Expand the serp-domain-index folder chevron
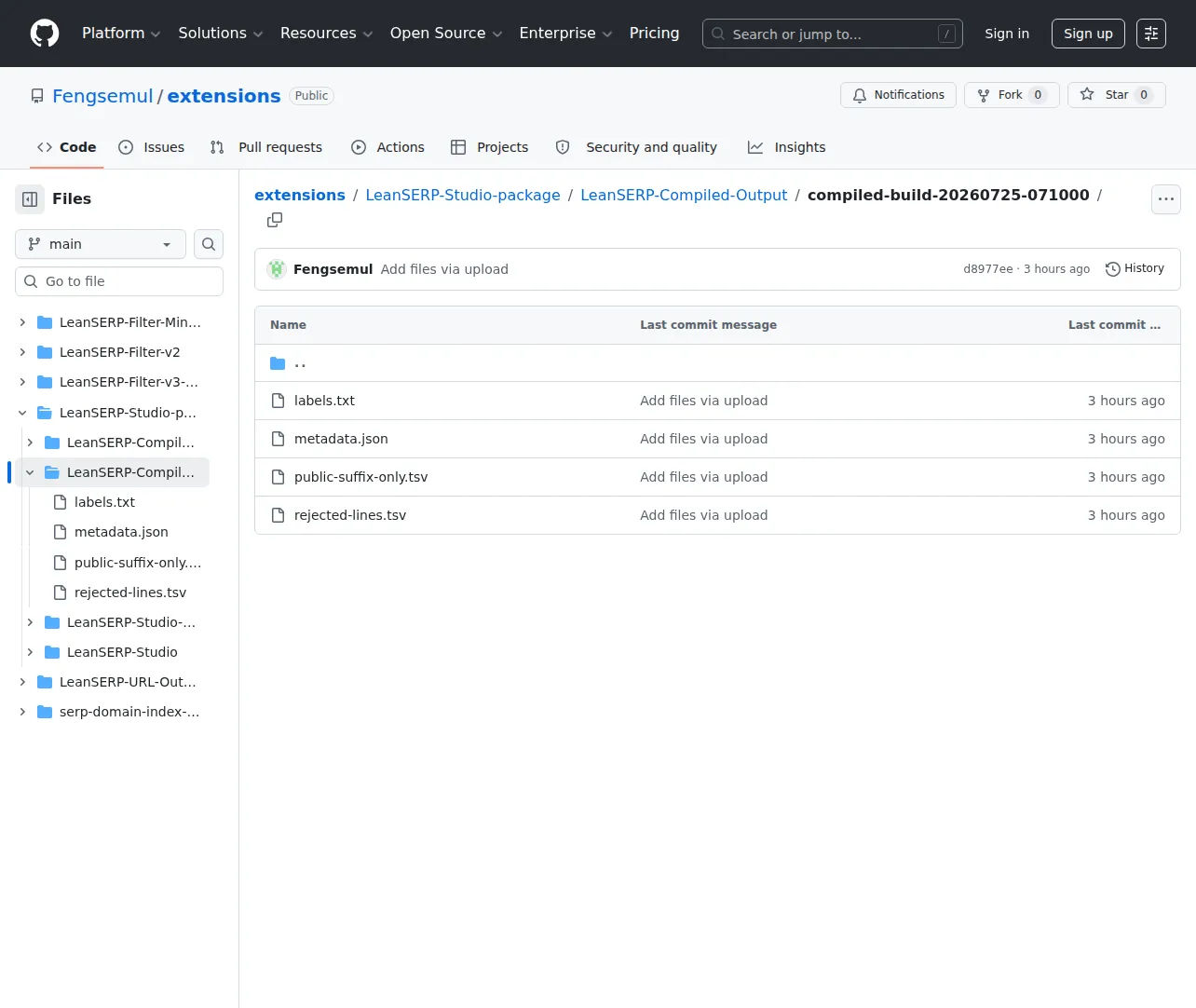This screenshot has height=1008, width=1196. point(22,712)
